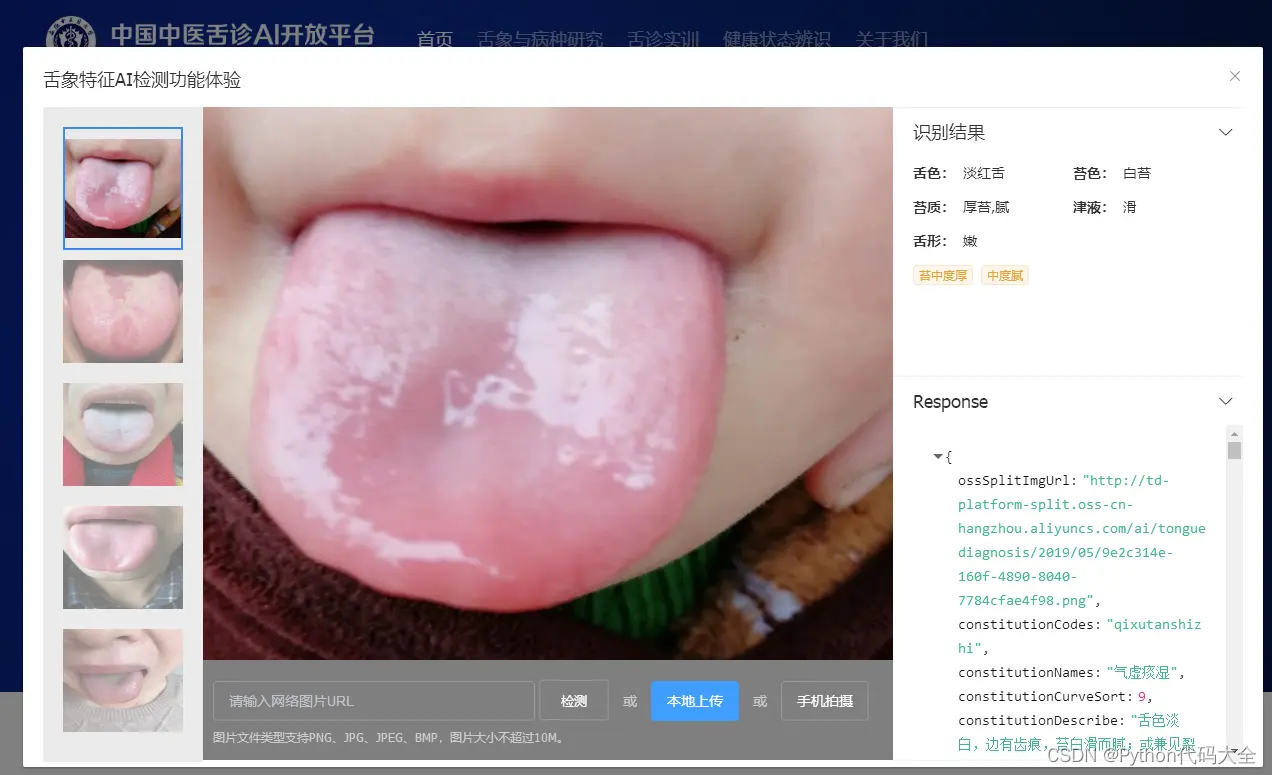Screen dimensions: 1272x775
Task: Select the third thumbnail with red scarf
Action: [x=123, y=434]
